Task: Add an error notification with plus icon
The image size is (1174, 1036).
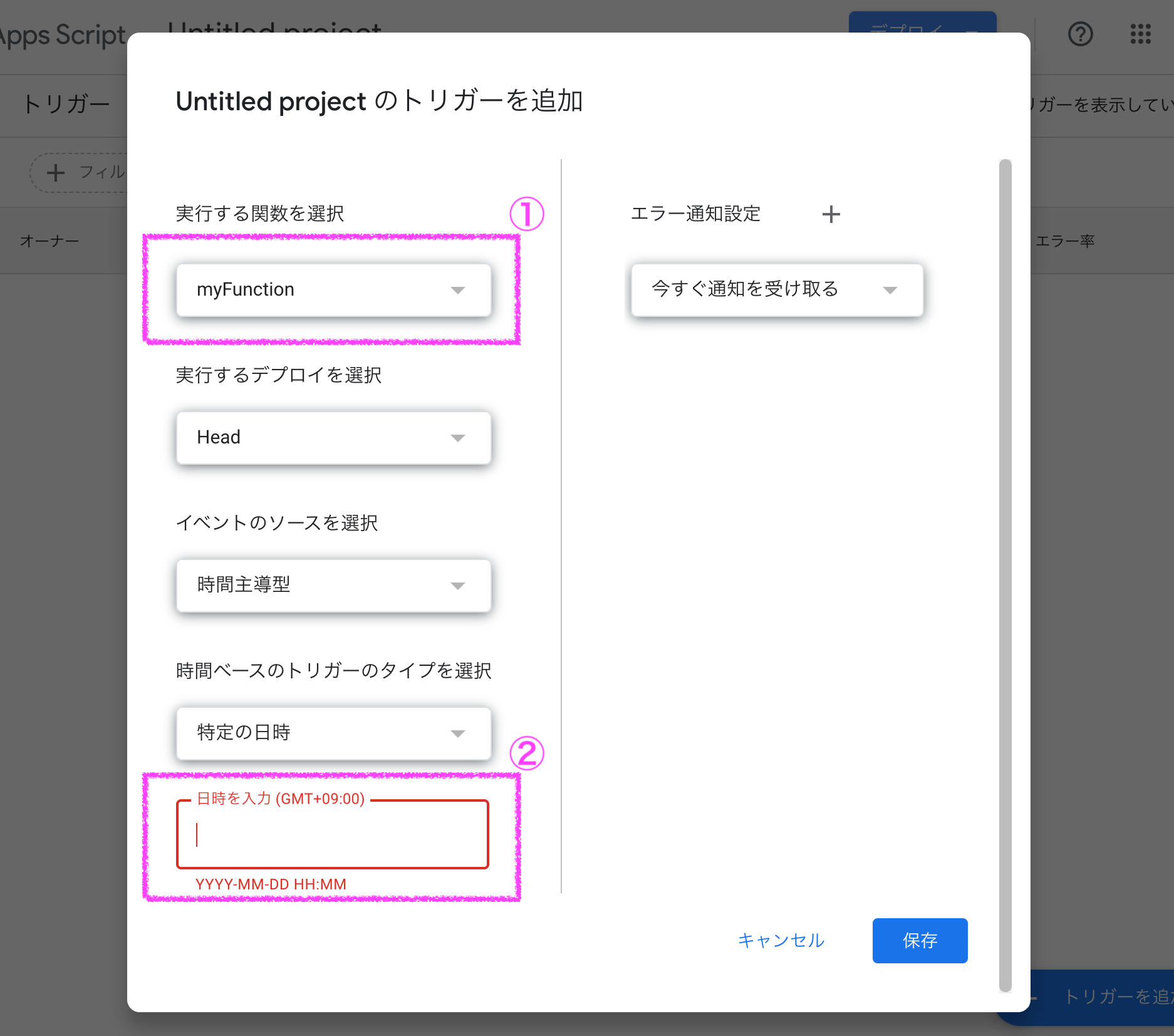Action: pyautogui.click(x=831, y=214)
